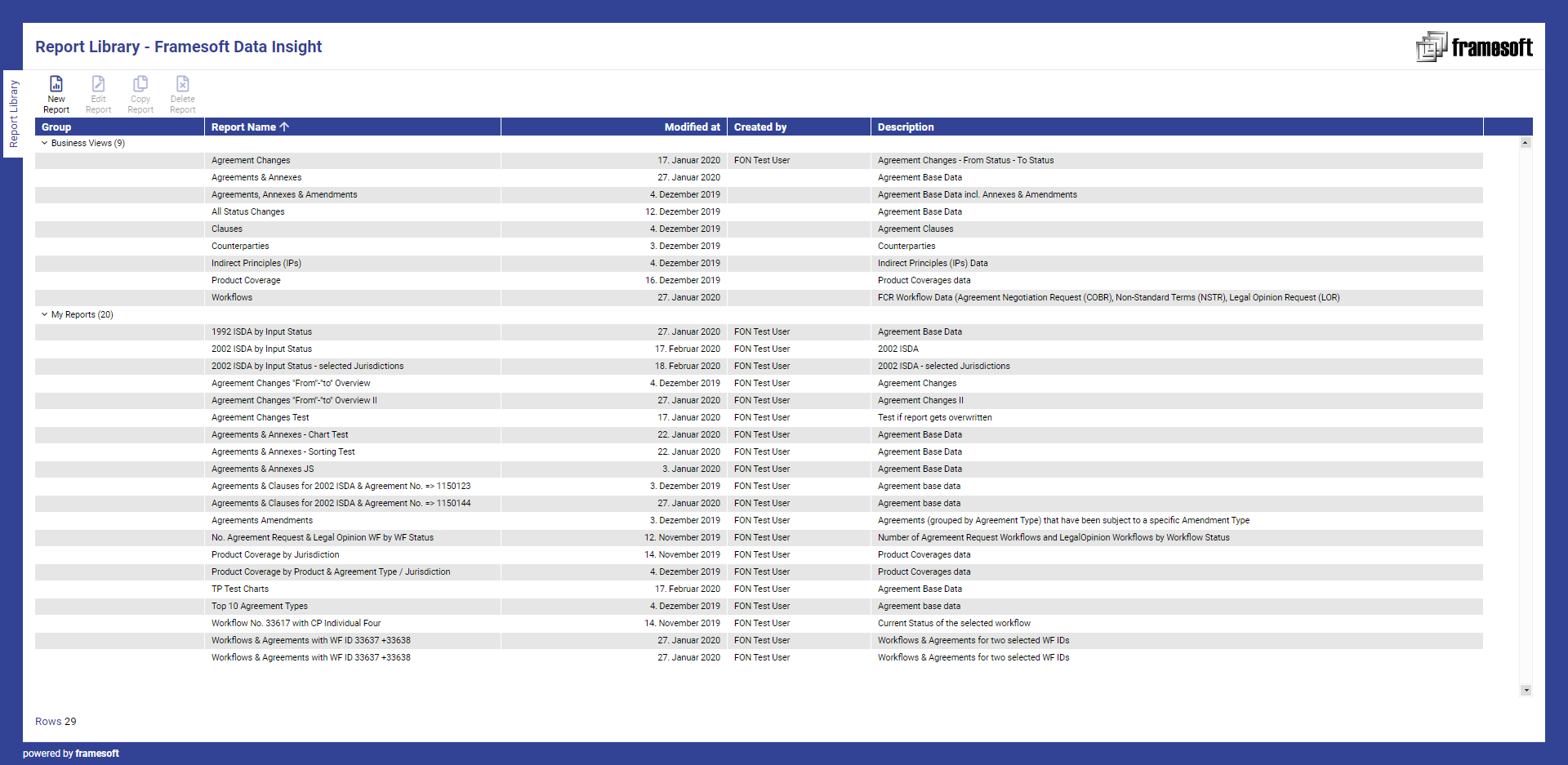Screen dimensions: 1568x765
Task: Click the 12. November 2019 date cell
Action: pos(683,537)
